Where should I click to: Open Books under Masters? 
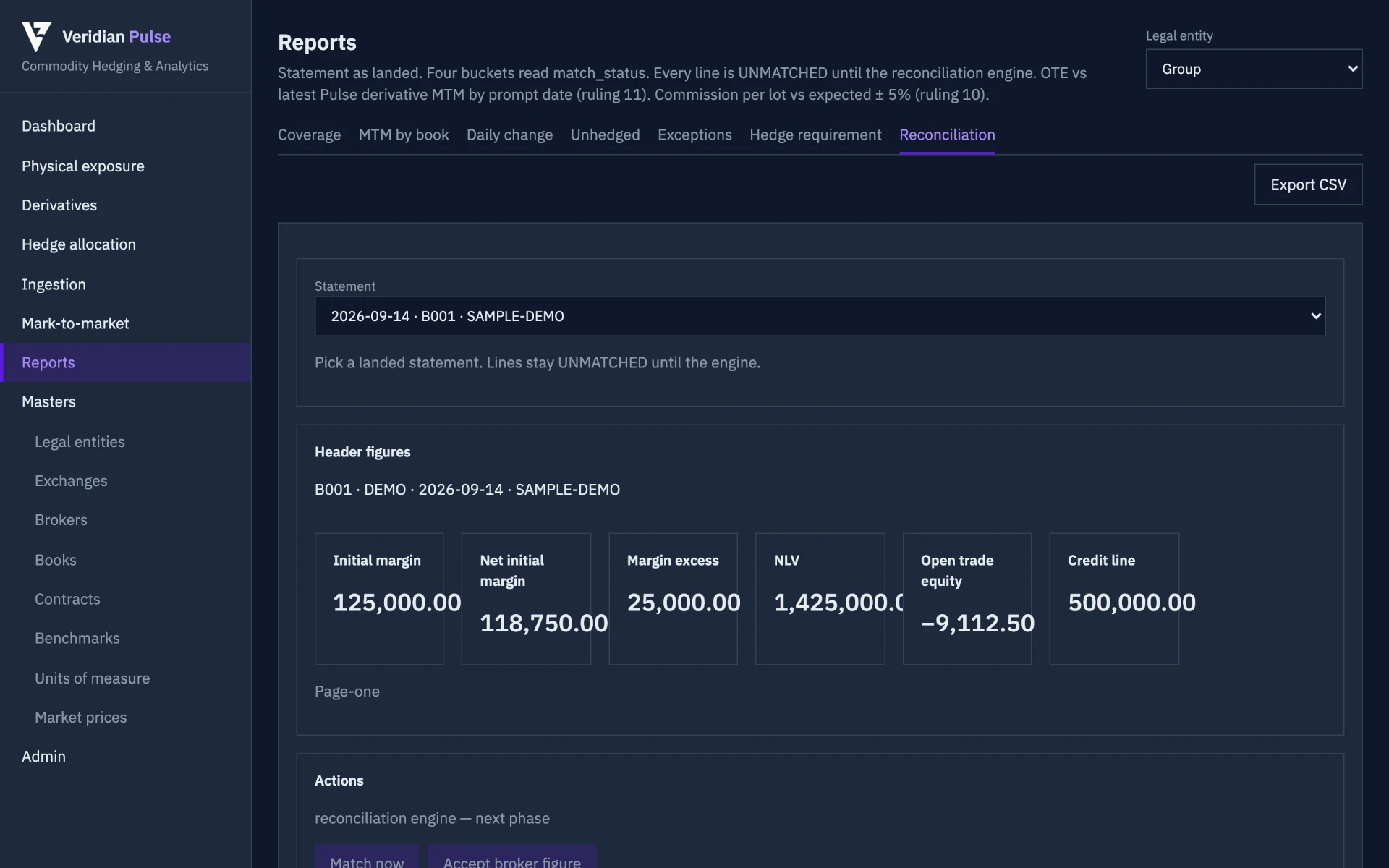pyautogui.click(x=126, y=560)
